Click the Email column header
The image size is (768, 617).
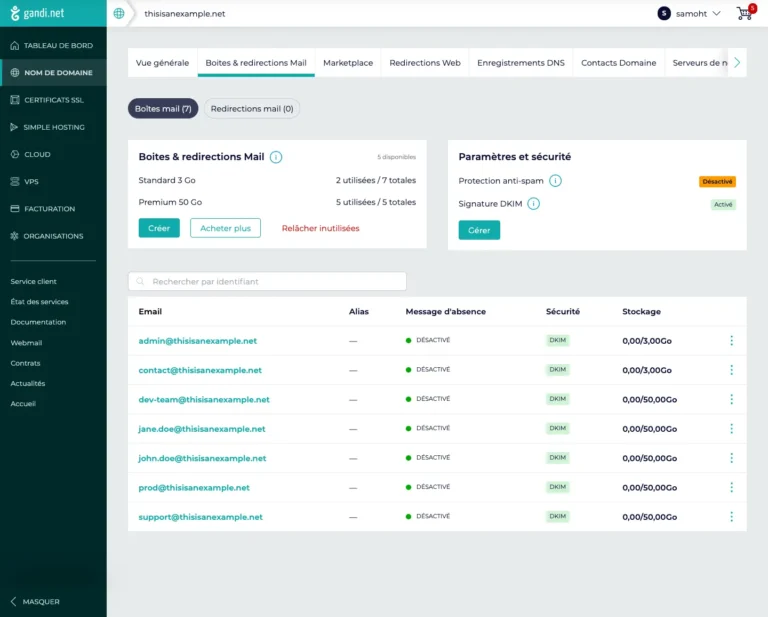point(150,311)
